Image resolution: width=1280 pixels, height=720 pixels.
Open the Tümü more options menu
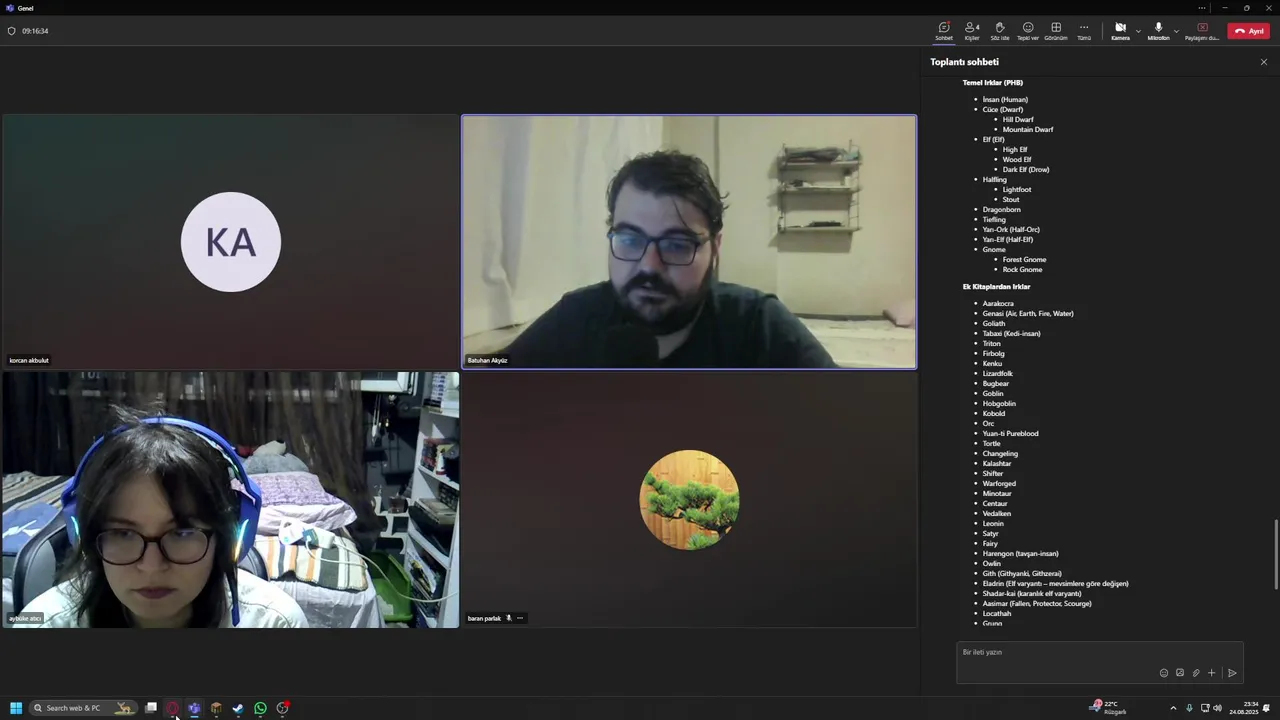(1083, 31)
